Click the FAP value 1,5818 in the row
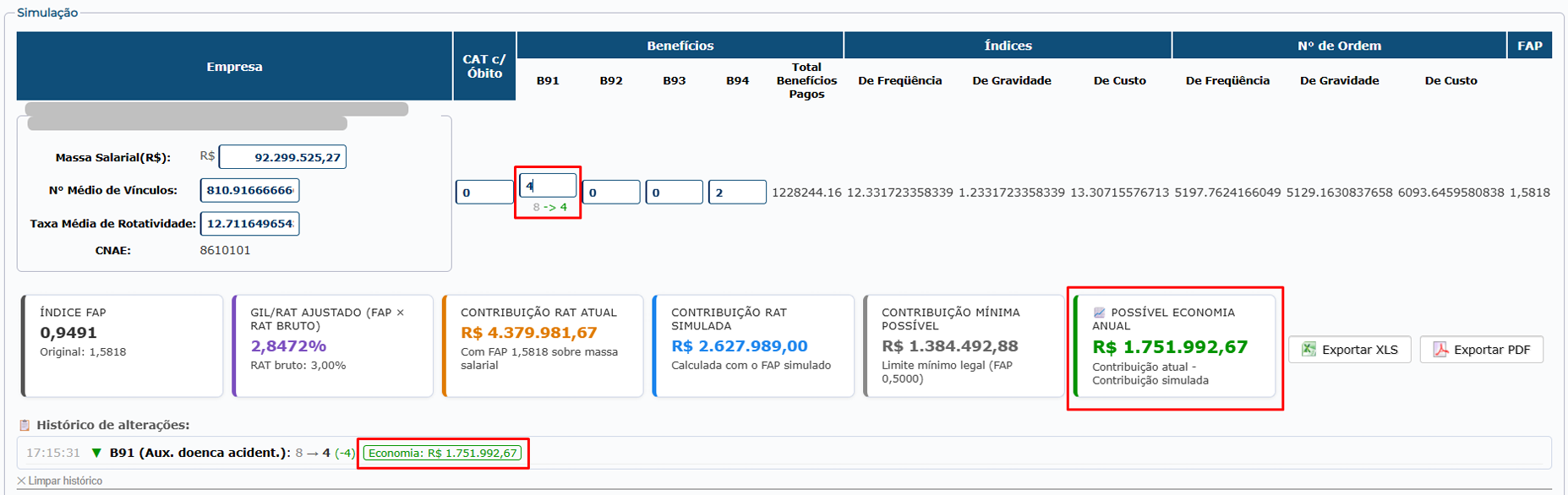The height and width of the screenshot is (495, 1568). [1530, 193]
